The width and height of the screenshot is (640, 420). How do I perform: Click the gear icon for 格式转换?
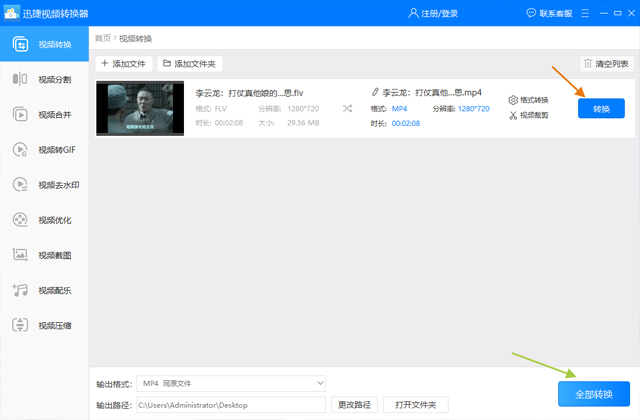coord(513,100)
